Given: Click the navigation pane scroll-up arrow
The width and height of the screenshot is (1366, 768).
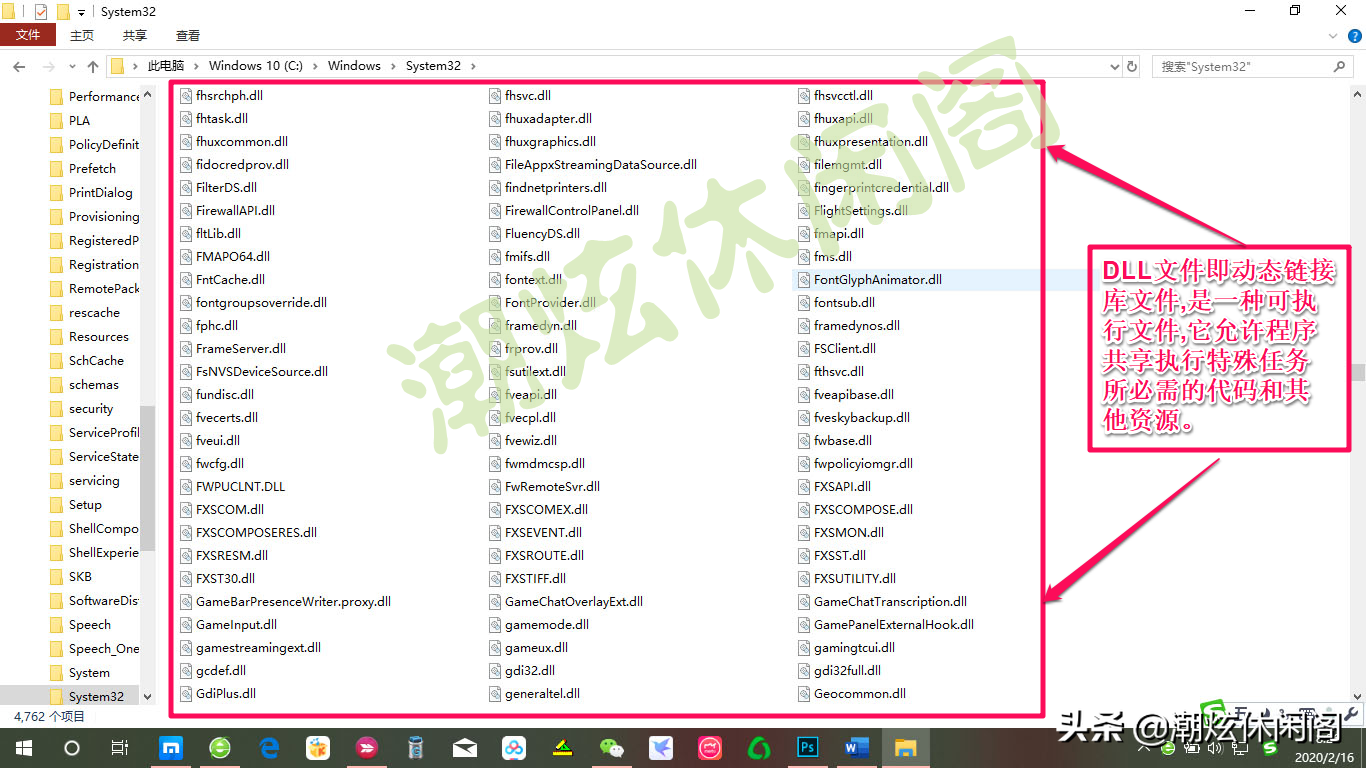Looking at the screenshot, I should coord(148,95).
